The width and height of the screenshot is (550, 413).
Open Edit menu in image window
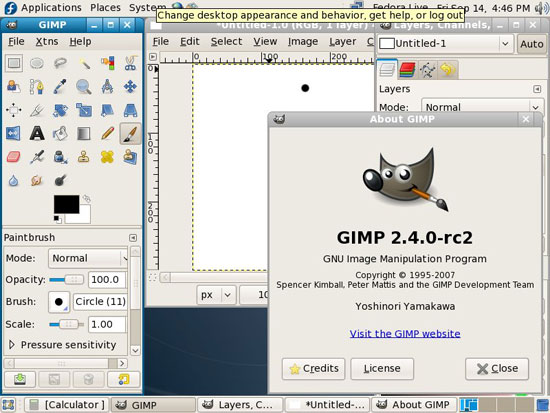pyautogui.click(x=190, y=42)
